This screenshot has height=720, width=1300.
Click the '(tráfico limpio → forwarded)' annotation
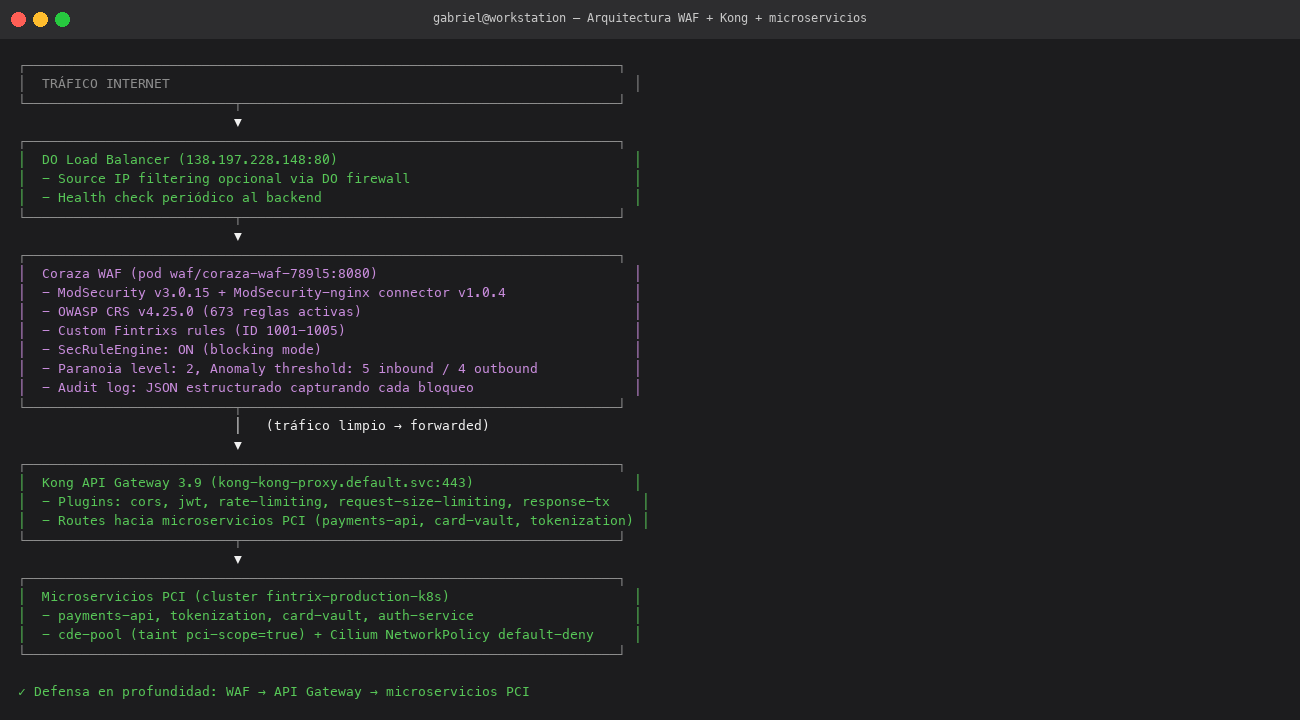(x=378, y=426)
